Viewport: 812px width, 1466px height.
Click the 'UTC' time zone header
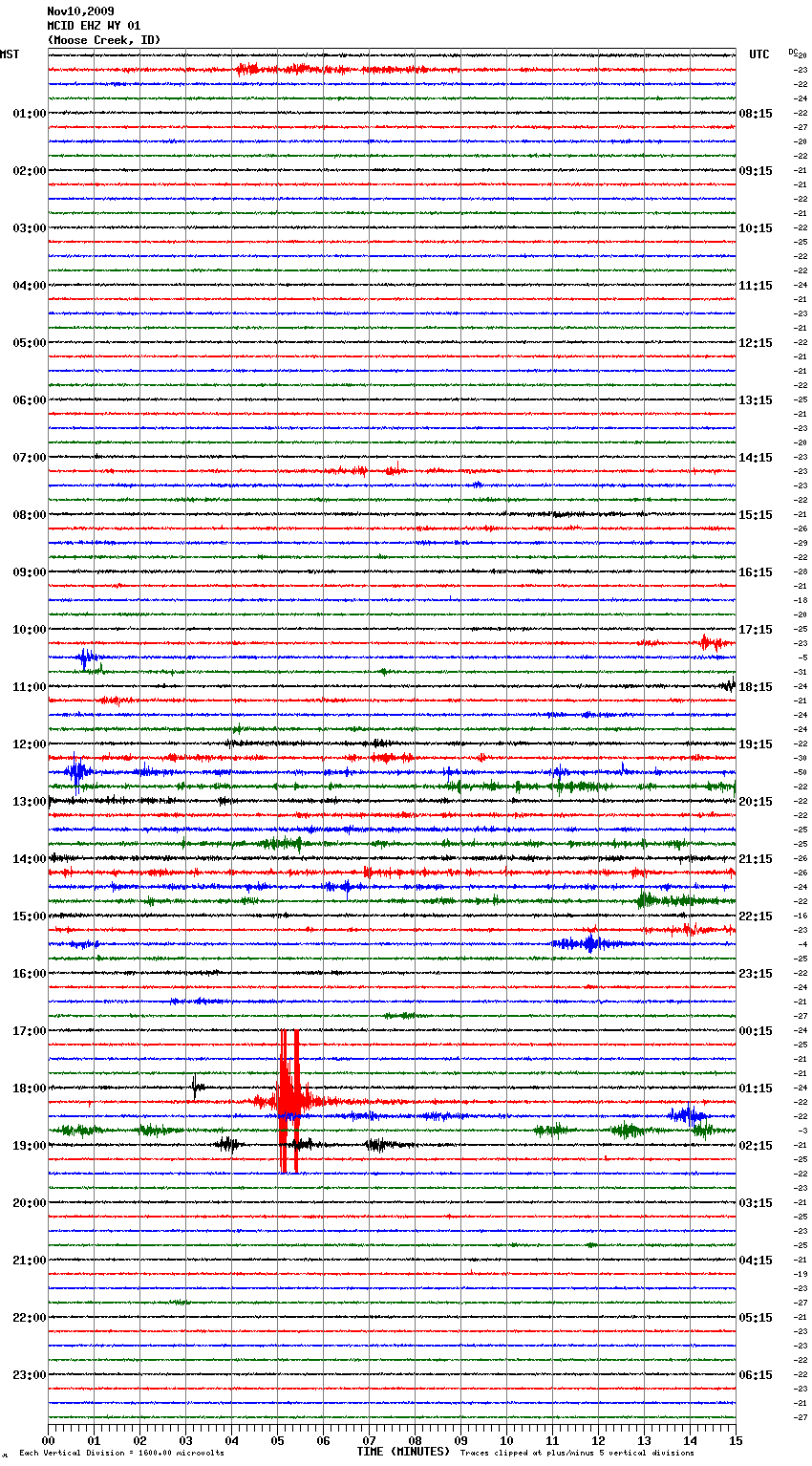pyautogui.click(x=759, y=54)
